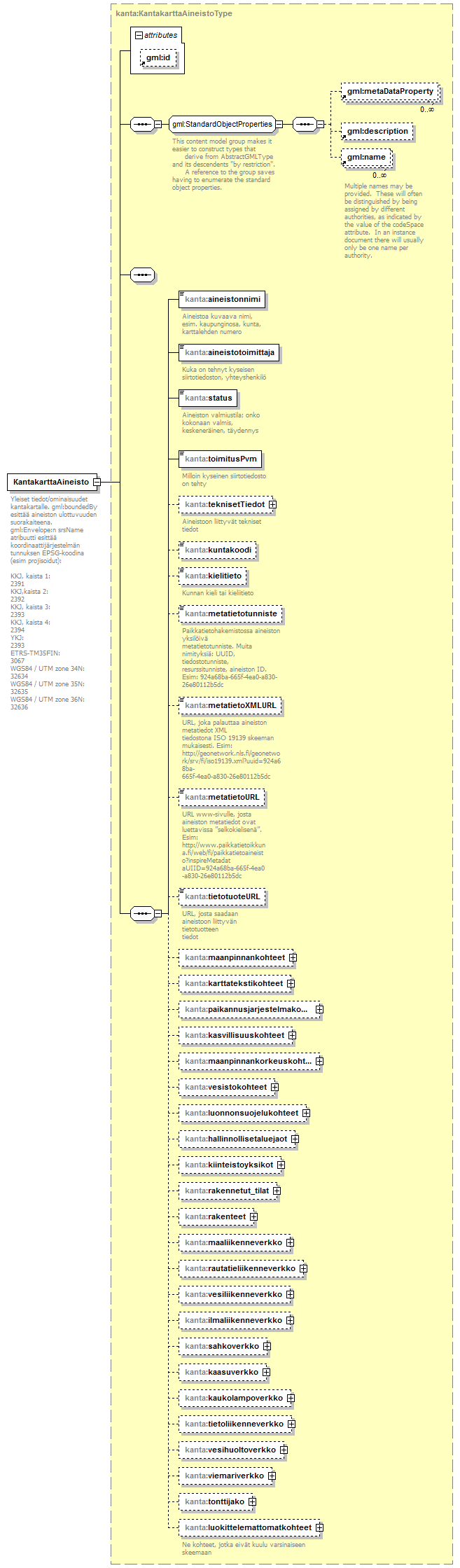Expand kanta:viemariverkko element
Screen dimensions: 460x1568
click(x=272, y=1476)
